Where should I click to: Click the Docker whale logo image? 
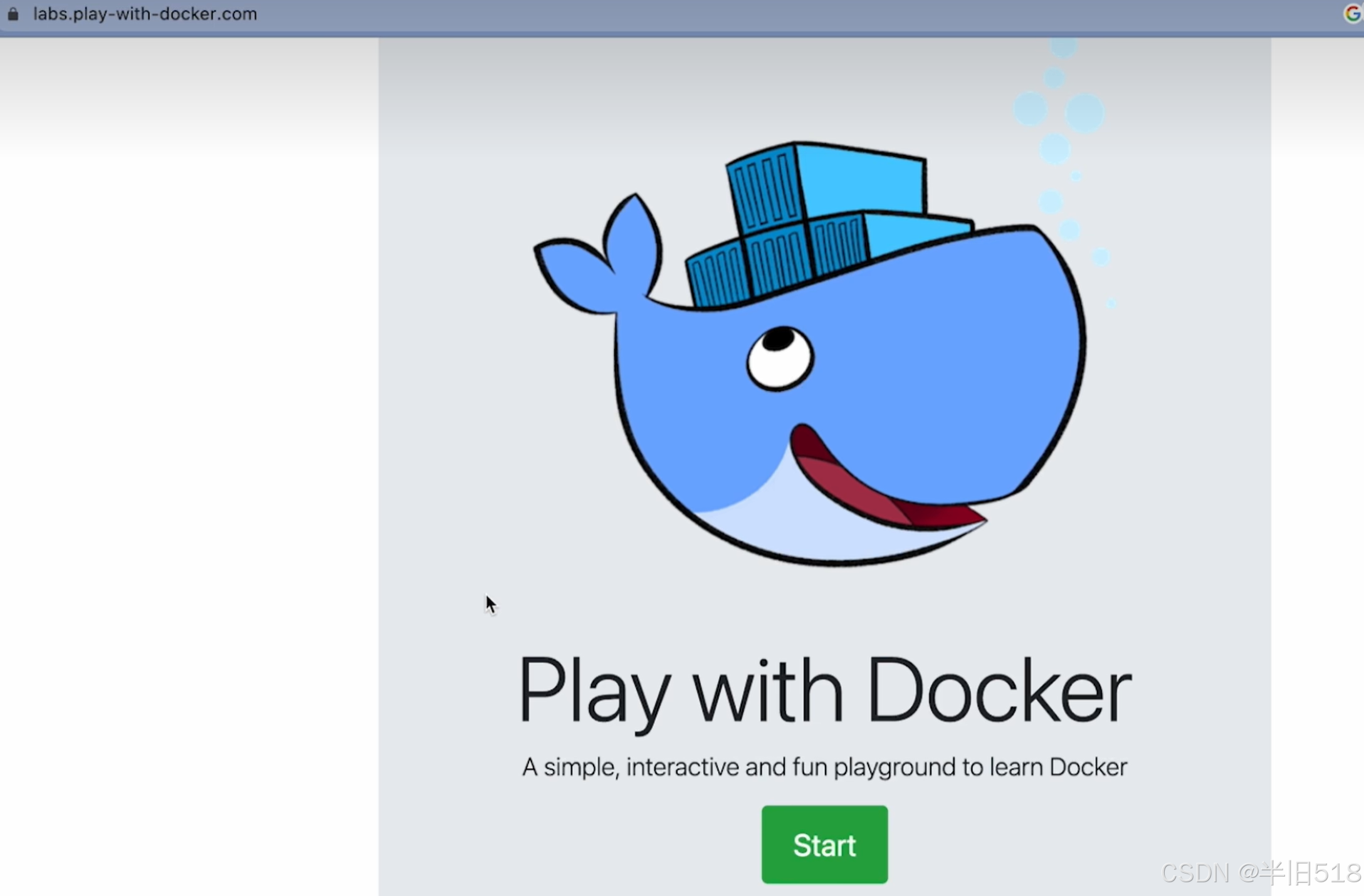point(810,353)
